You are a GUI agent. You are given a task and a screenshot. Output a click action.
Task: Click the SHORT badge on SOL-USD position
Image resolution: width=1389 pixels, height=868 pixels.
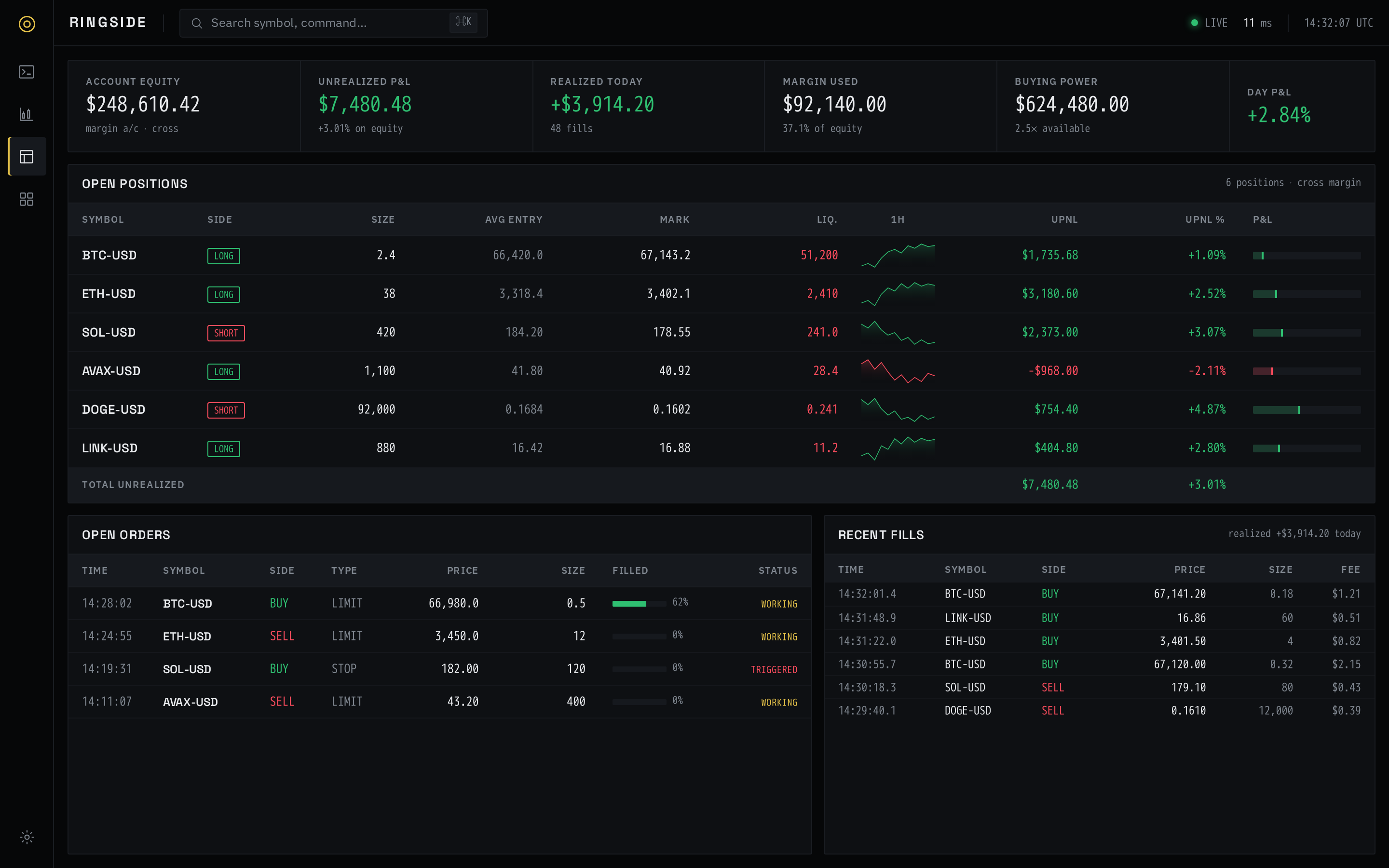coord(226,333)
